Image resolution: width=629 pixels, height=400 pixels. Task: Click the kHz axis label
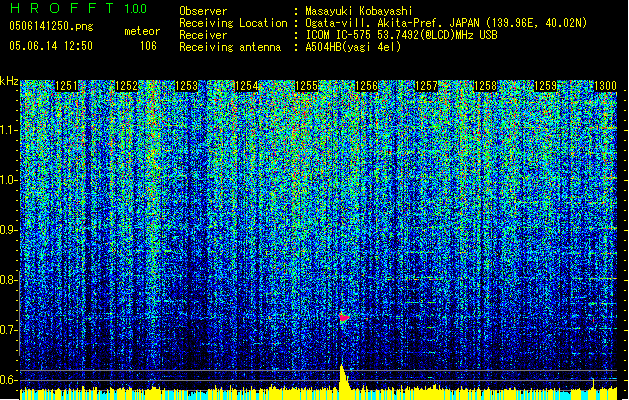9,81
